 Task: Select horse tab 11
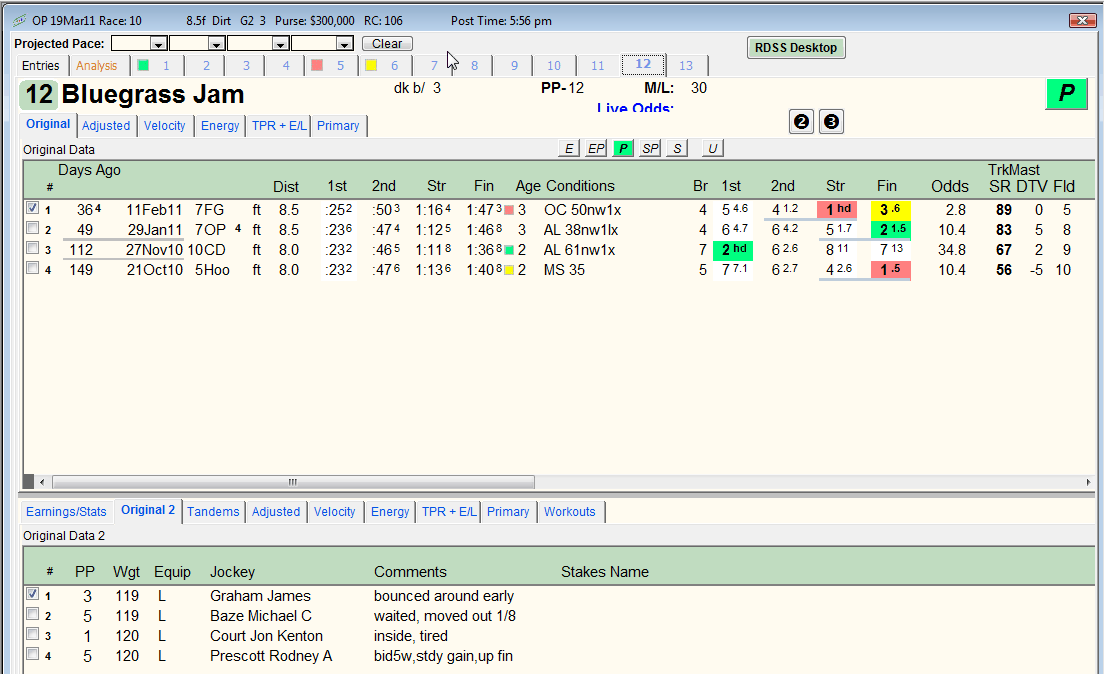click(598, 65)
